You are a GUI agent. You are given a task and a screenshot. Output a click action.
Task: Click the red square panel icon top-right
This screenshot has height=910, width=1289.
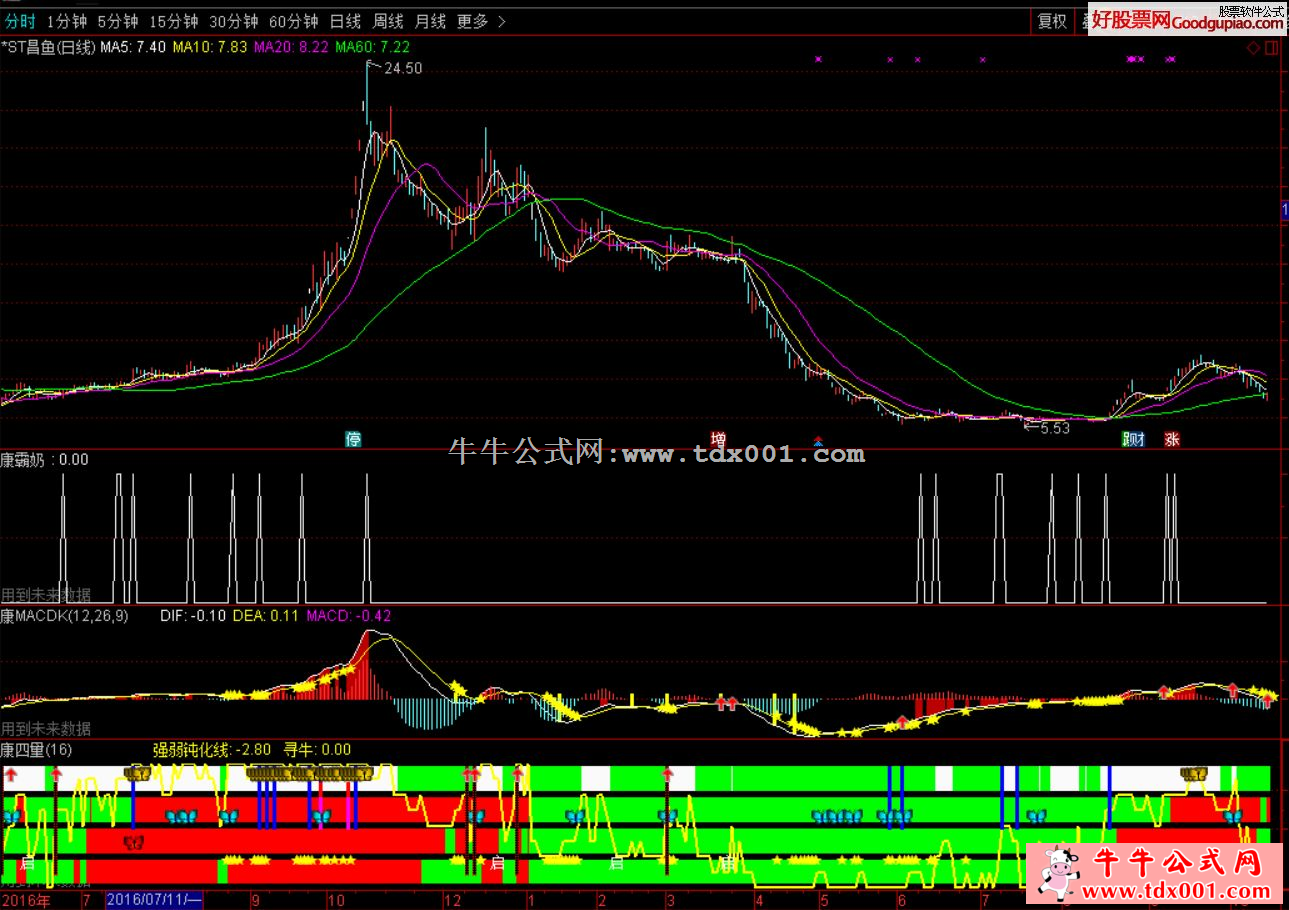pos(1272,47)
